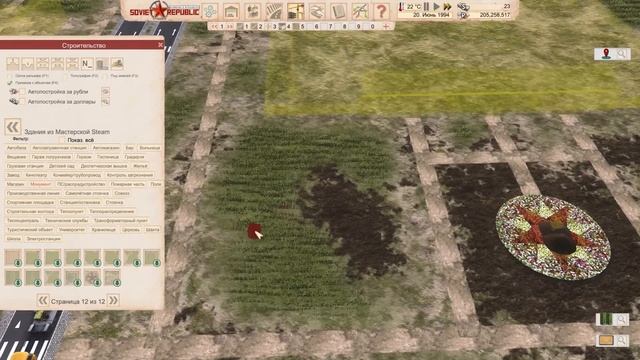The width and height of the screenshot is (640, 360).
Task: Open the help question mark menu
Action: coord(381,11)
